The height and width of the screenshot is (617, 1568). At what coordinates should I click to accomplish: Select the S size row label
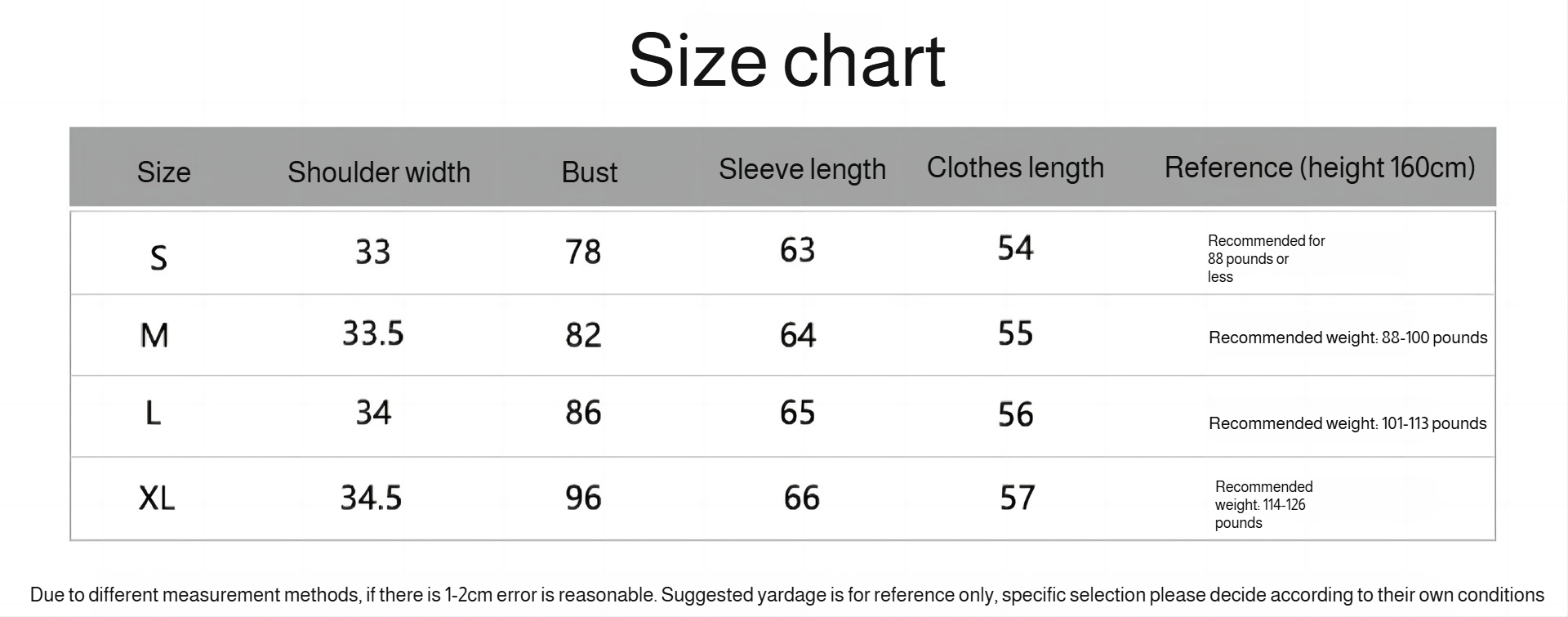pos(158,258)
